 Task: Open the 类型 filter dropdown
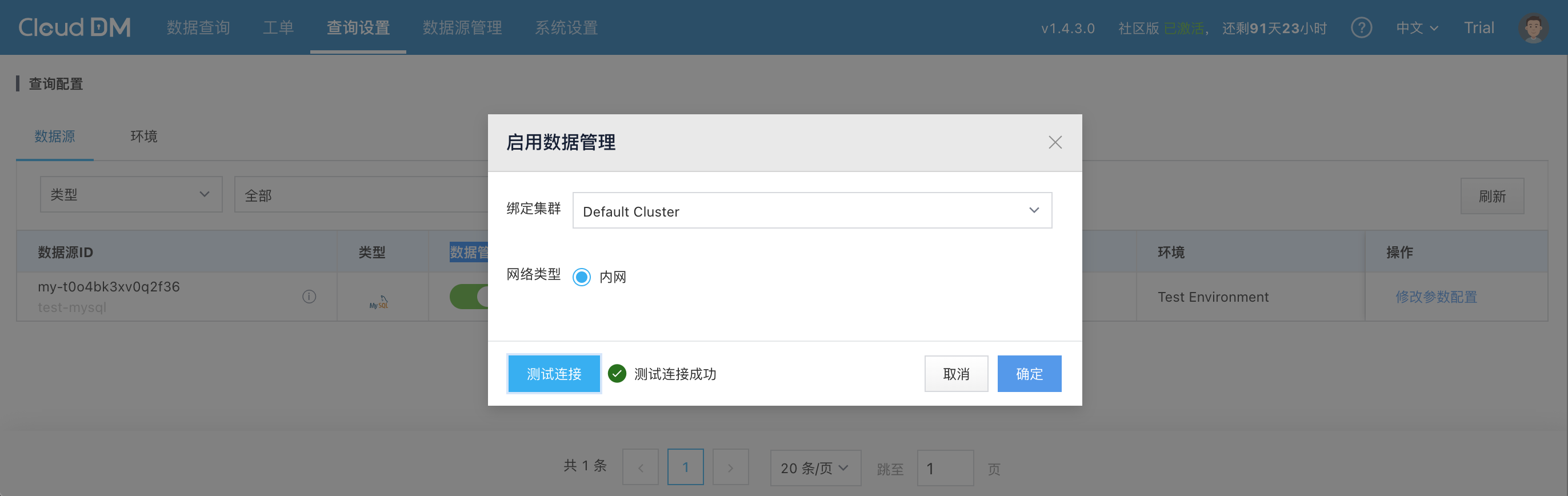[x=131, y=195]
